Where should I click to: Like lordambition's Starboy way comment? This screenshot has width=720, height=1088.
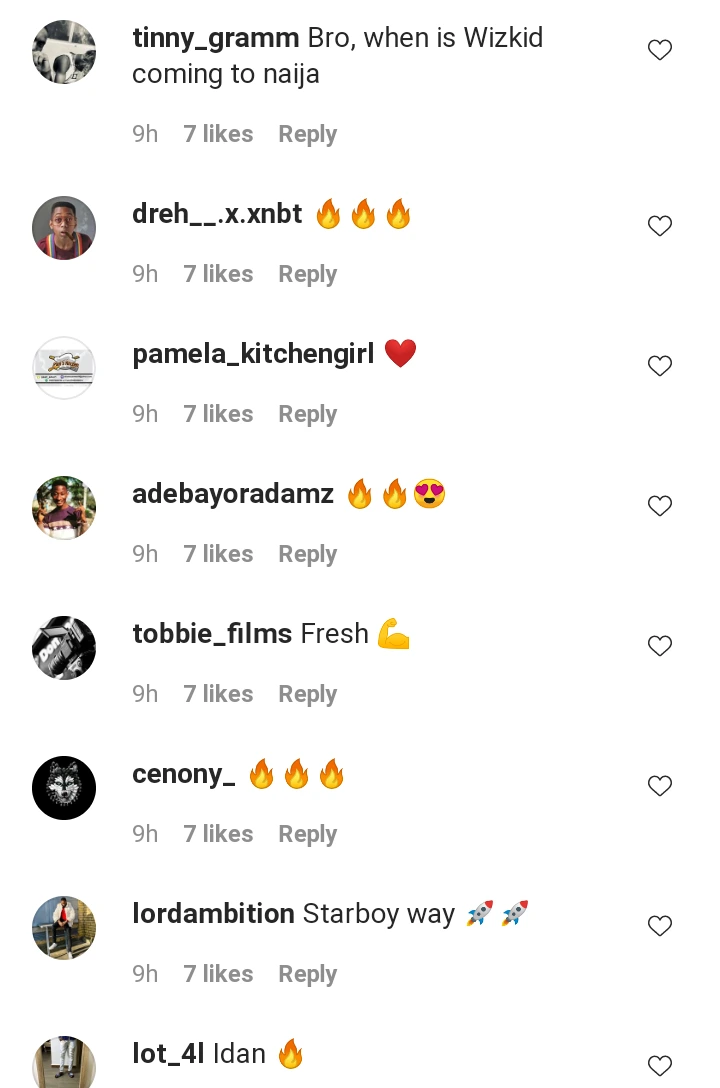point(660,926)
